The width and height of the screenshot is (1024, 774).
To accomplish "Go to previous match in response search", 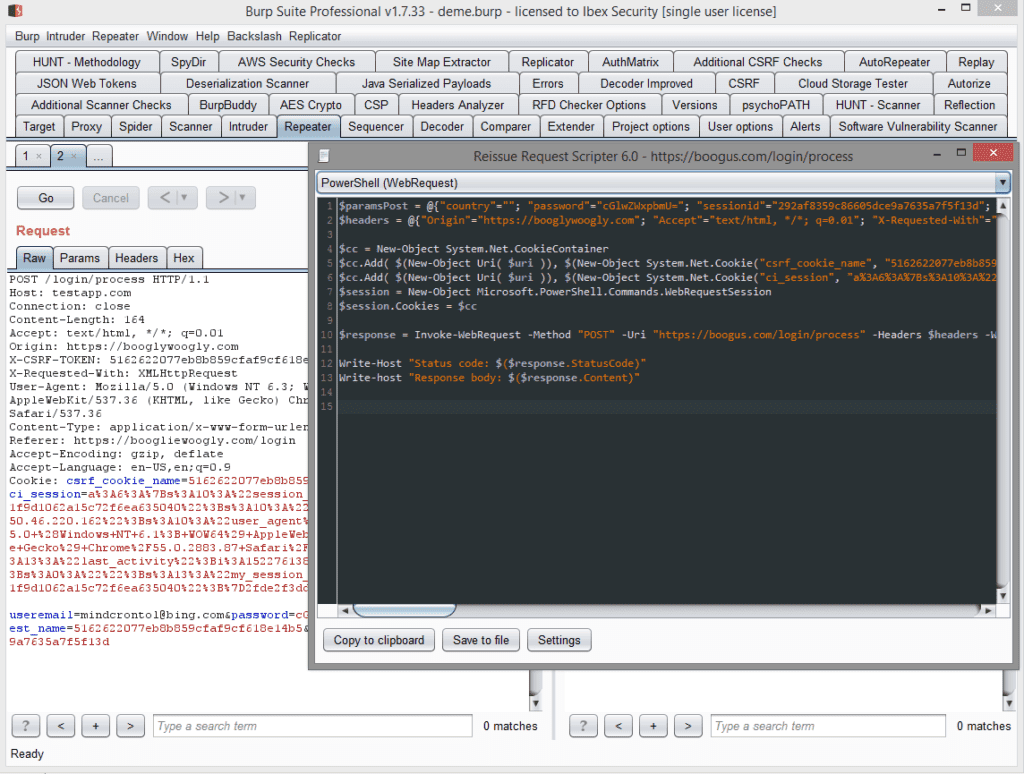I will click(618, 726).
